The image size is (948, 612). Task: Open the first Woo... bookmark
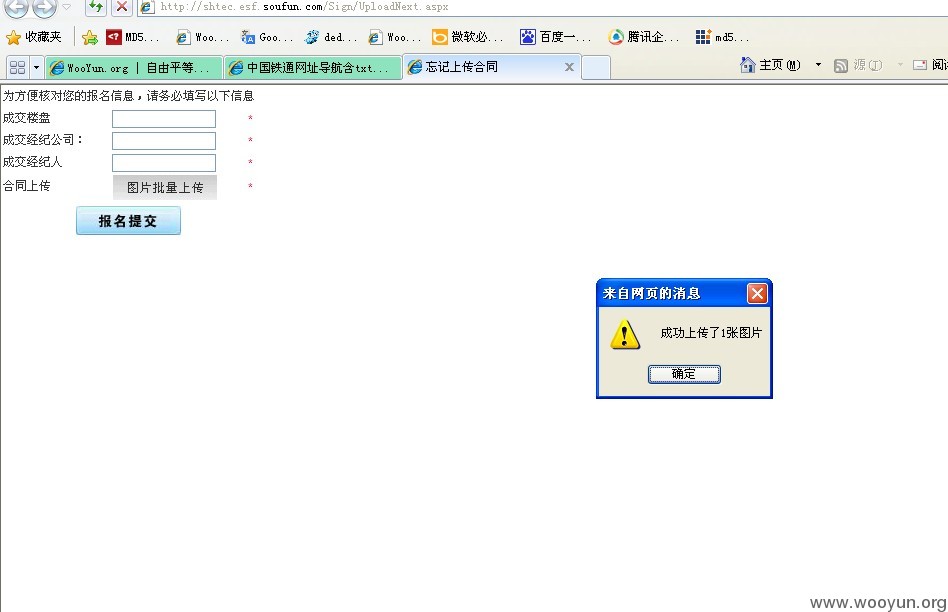point(203,37)
